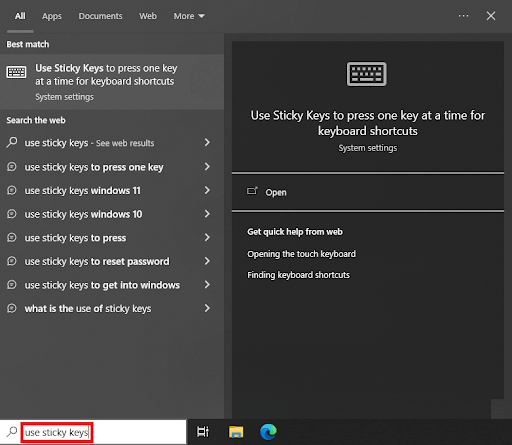
Task: Switch to the Web tab
Action: 148,16
